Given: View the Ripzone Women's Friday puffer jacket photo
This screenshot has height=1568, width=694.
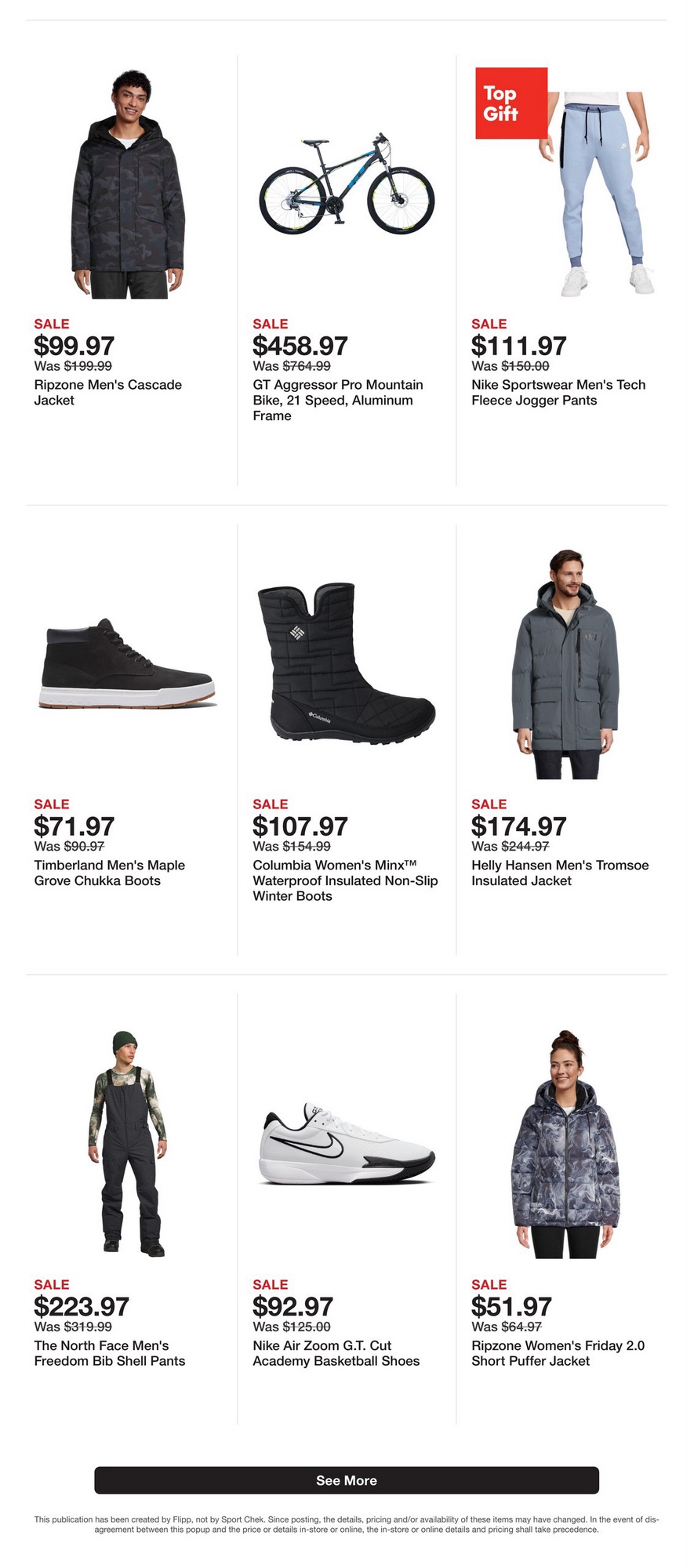Looking at the screenshot, I should 565,1145.
